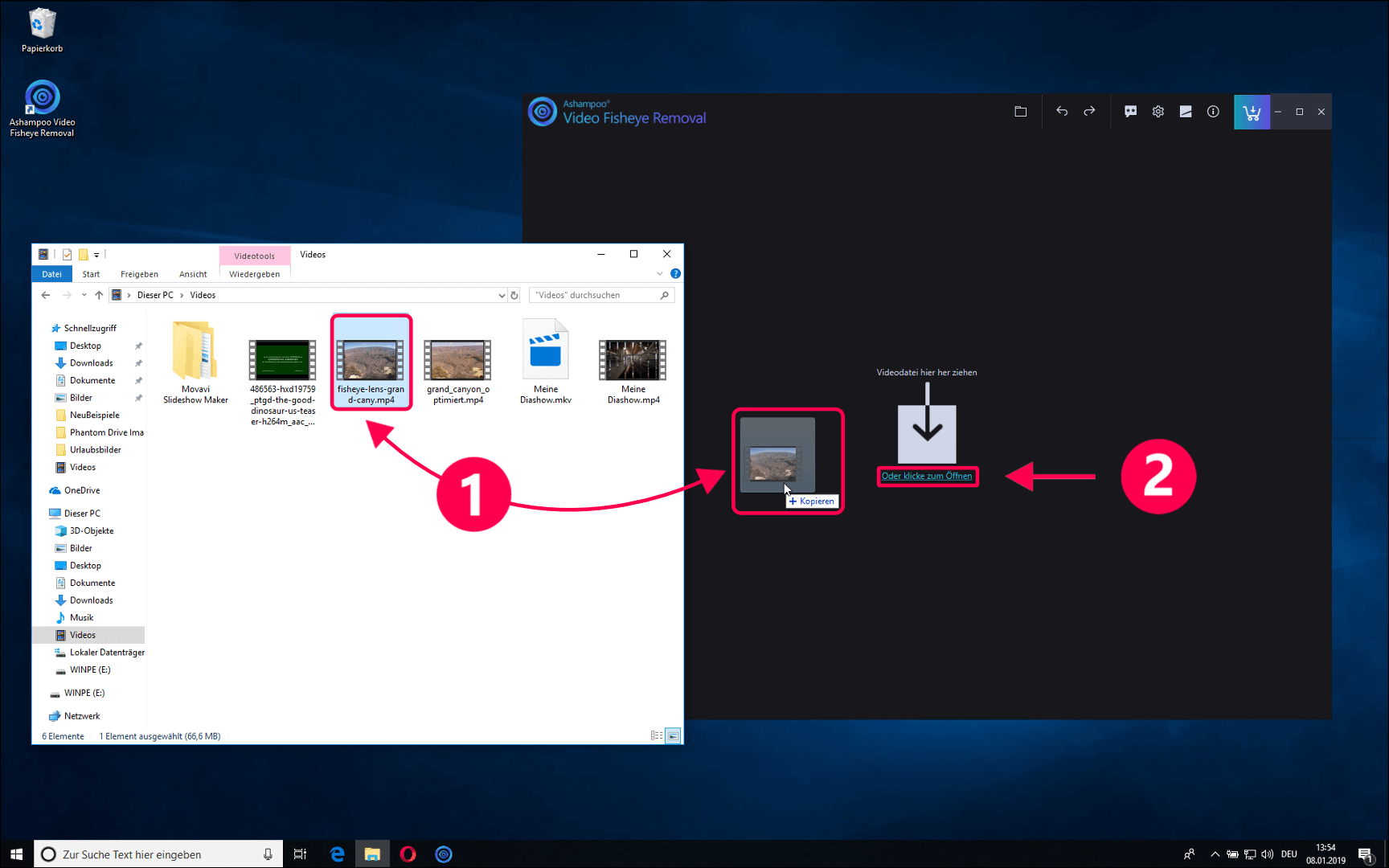Switch Explorer to details view
1389x868 pixels.
point(657,735)
